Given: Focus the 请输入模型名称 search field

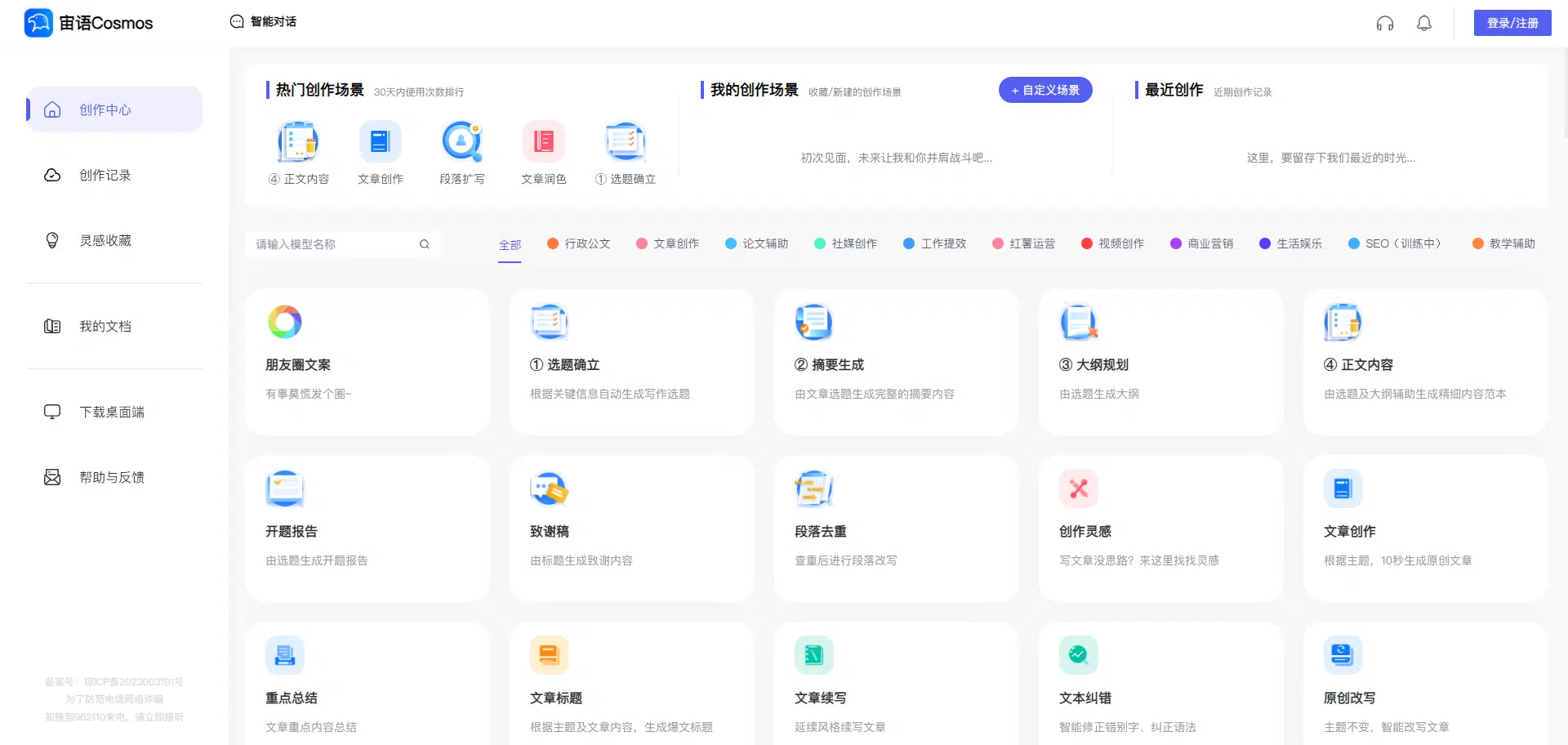Looking at the screenshot, I should coord(335,244).
